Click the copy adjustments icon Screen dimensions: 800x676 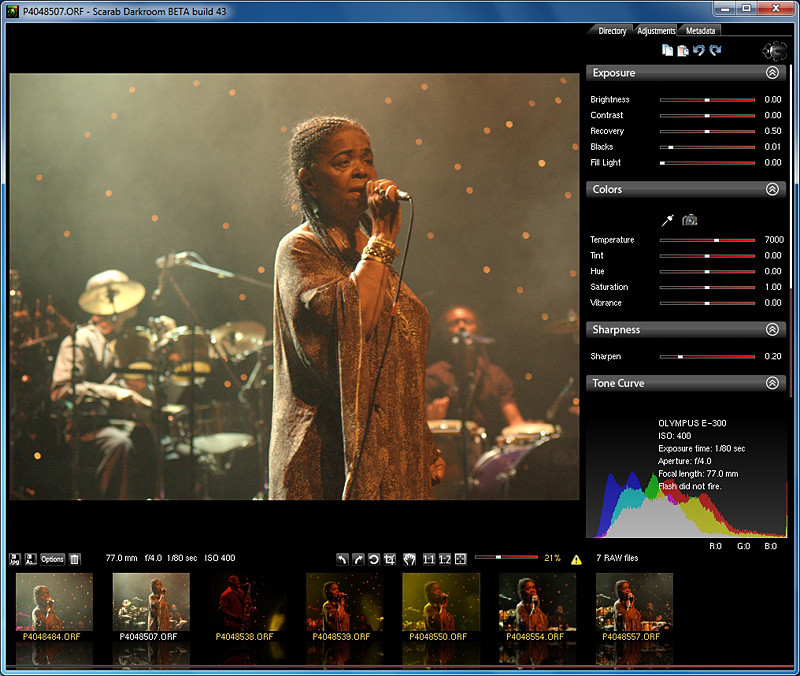pyautogui.click(x=667, y=50)
